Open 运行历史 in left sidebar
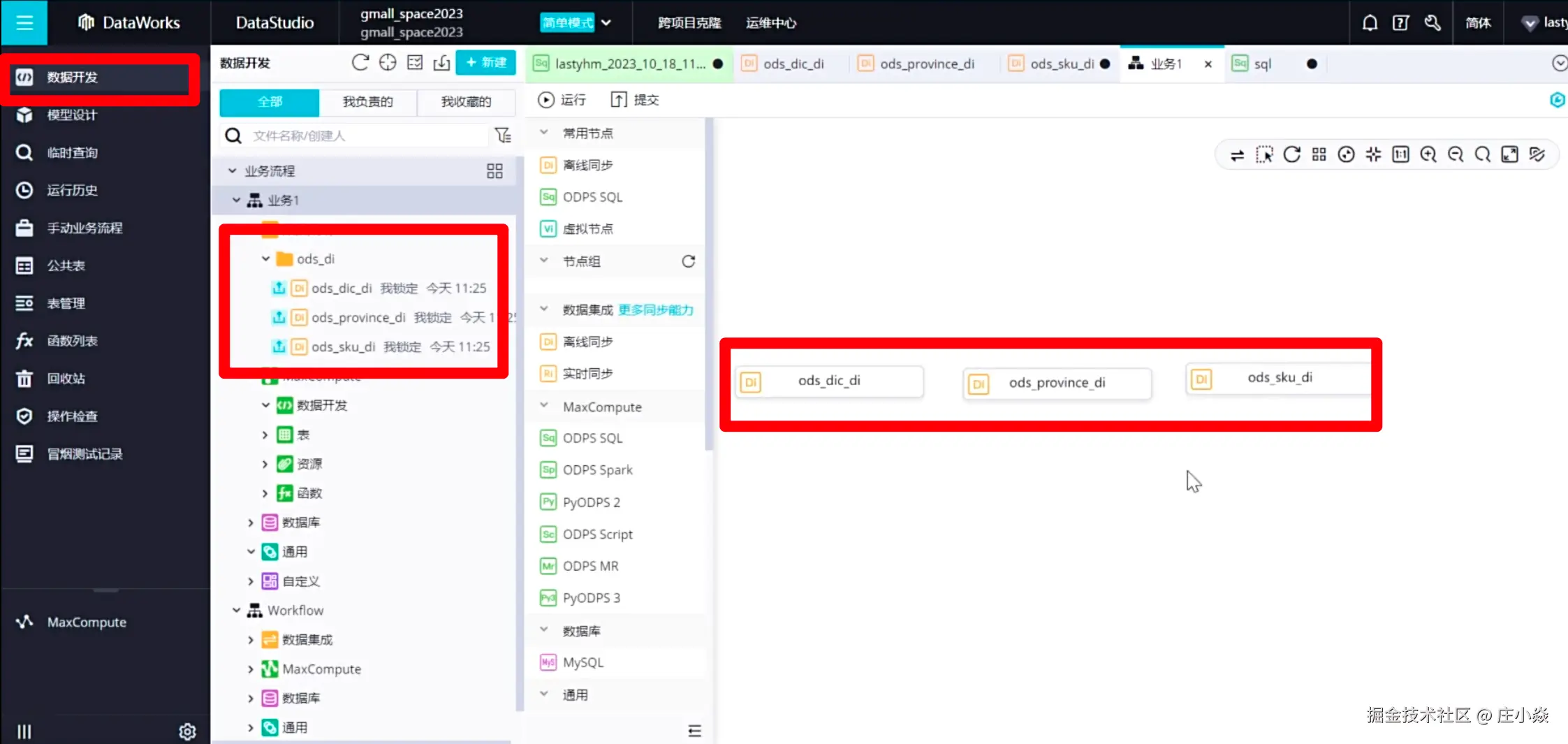Screen dimensions: 1568x744 (71, 191)
